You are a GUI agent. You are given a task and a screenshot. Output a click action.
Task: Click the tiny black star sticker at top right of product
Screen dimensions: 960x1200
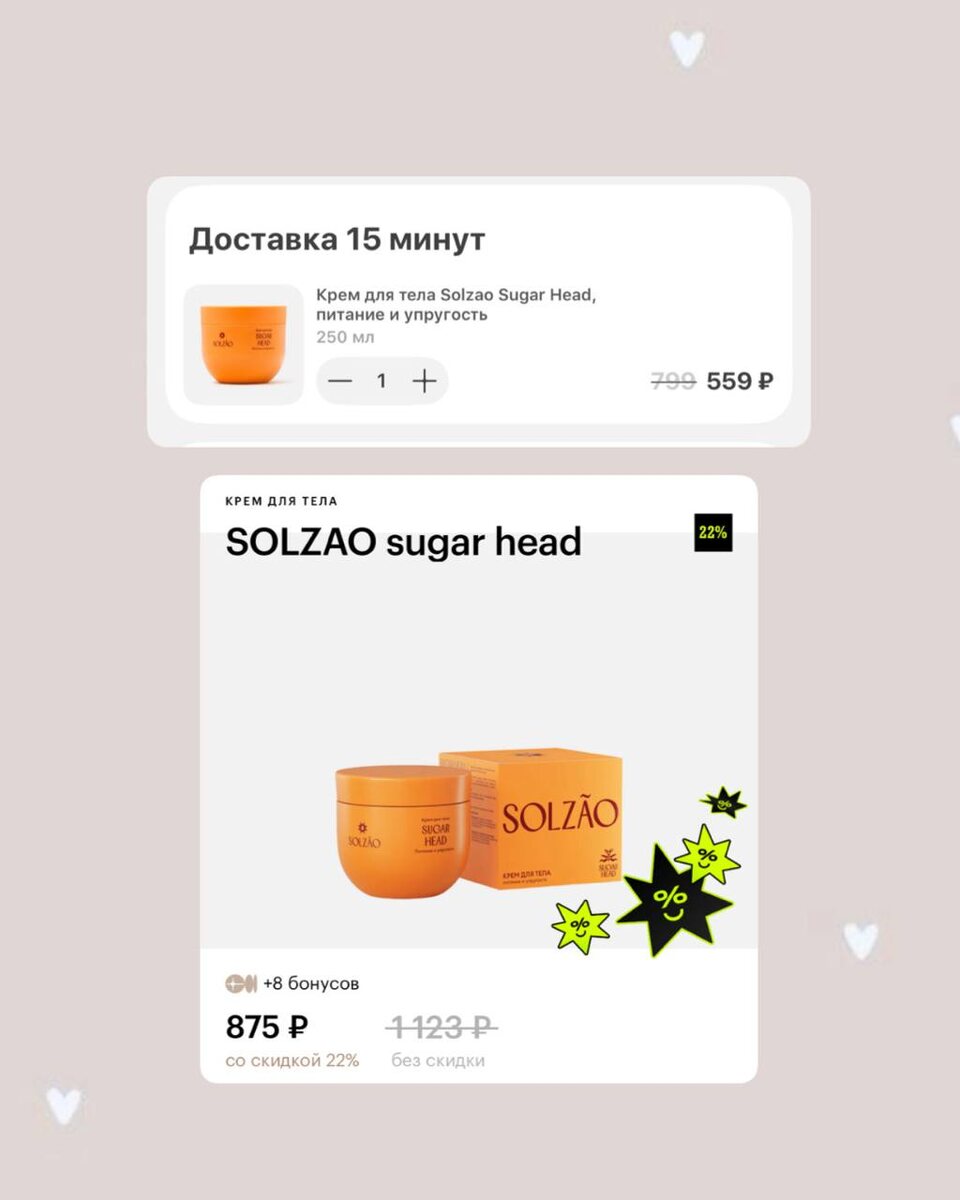click(x=723, y=802)
